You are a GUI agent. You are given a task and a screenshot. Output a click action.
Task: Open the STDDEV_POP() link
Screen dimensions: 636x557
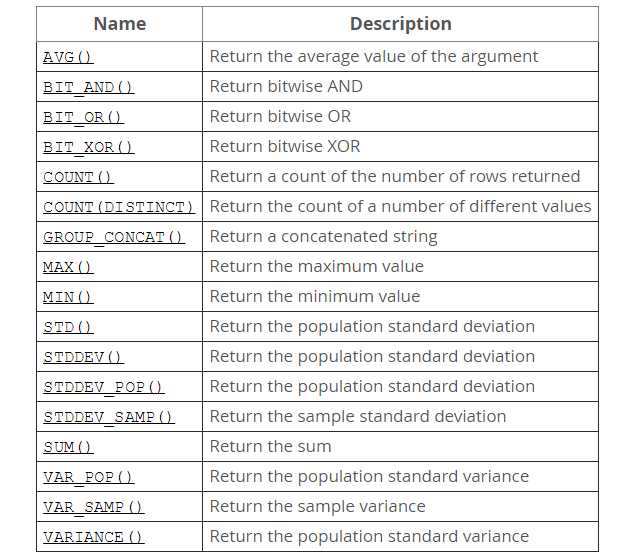pyautogui.click(x=103, y=387)
